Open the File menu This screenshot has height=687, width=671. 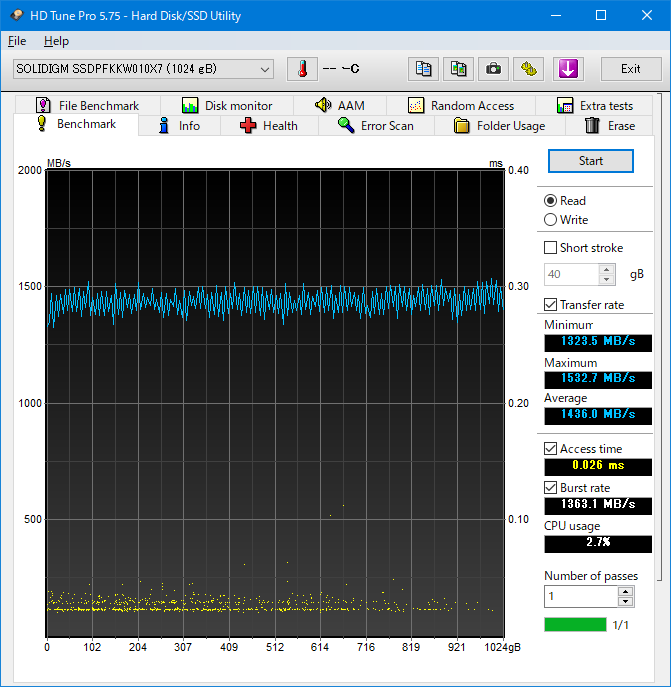point(17,41)
